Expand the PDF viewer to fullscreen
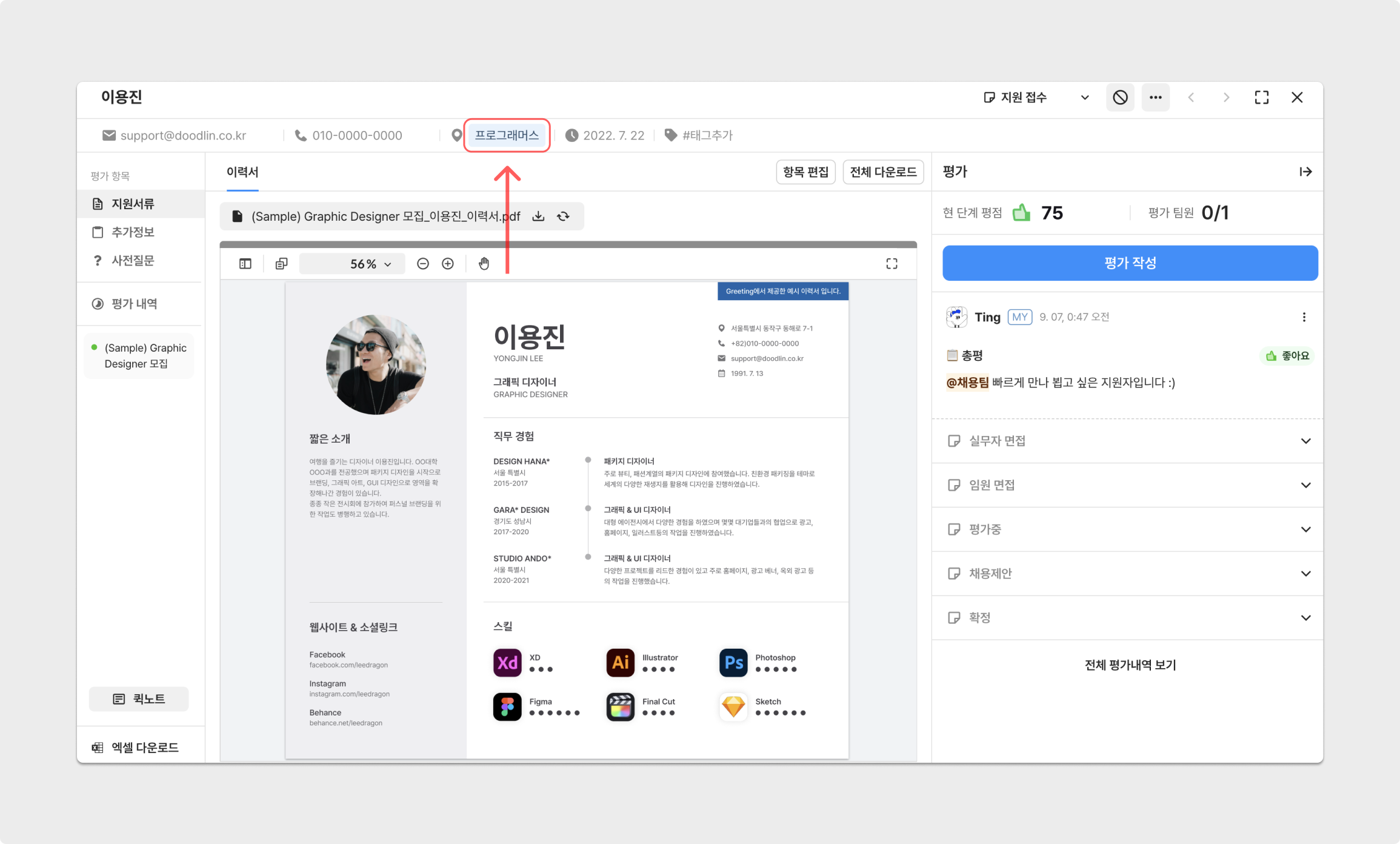The width and height of the screenshot is (1400, 844). coord(892,264)
